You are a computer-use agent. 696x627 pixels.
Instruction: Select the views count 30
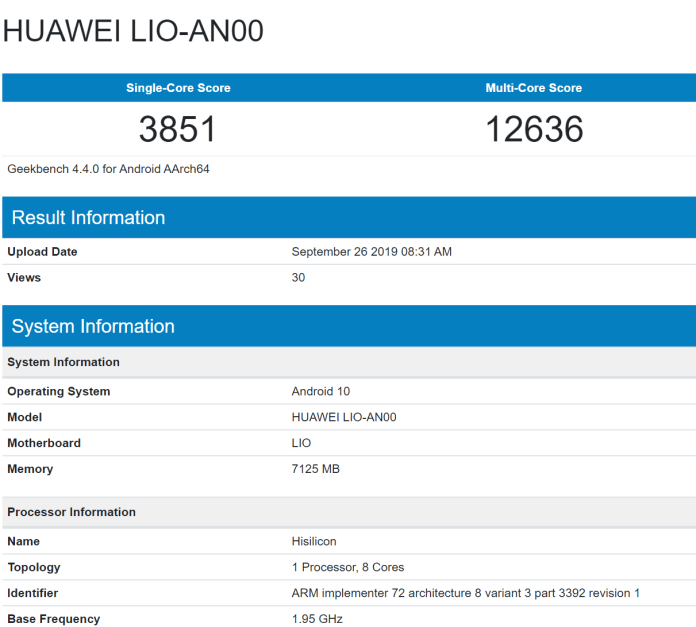point(298,277)
